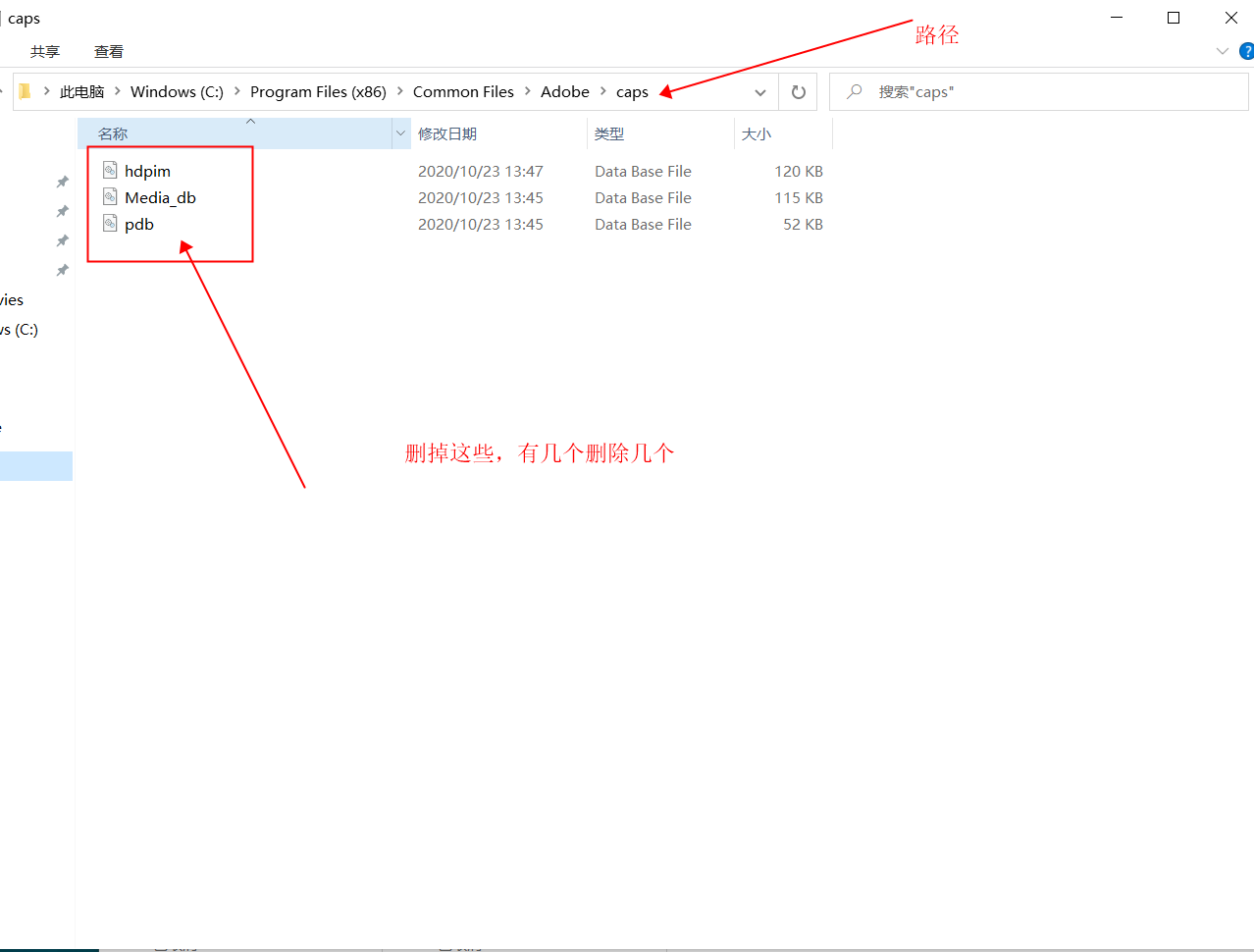Select the hdpim file icon
The height and width of the screenshot is (952, 1254).
[x=110, y=171]
